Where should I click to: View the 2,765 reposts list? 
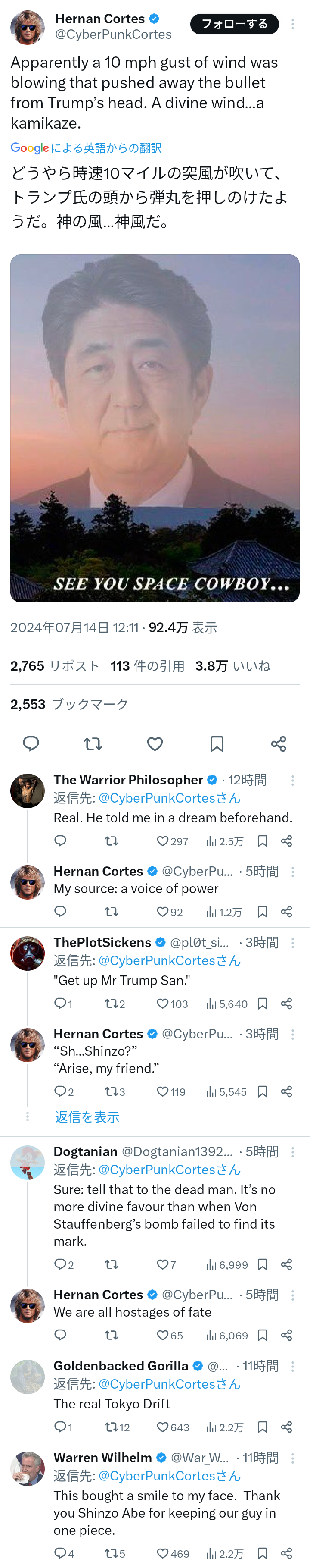55,666
